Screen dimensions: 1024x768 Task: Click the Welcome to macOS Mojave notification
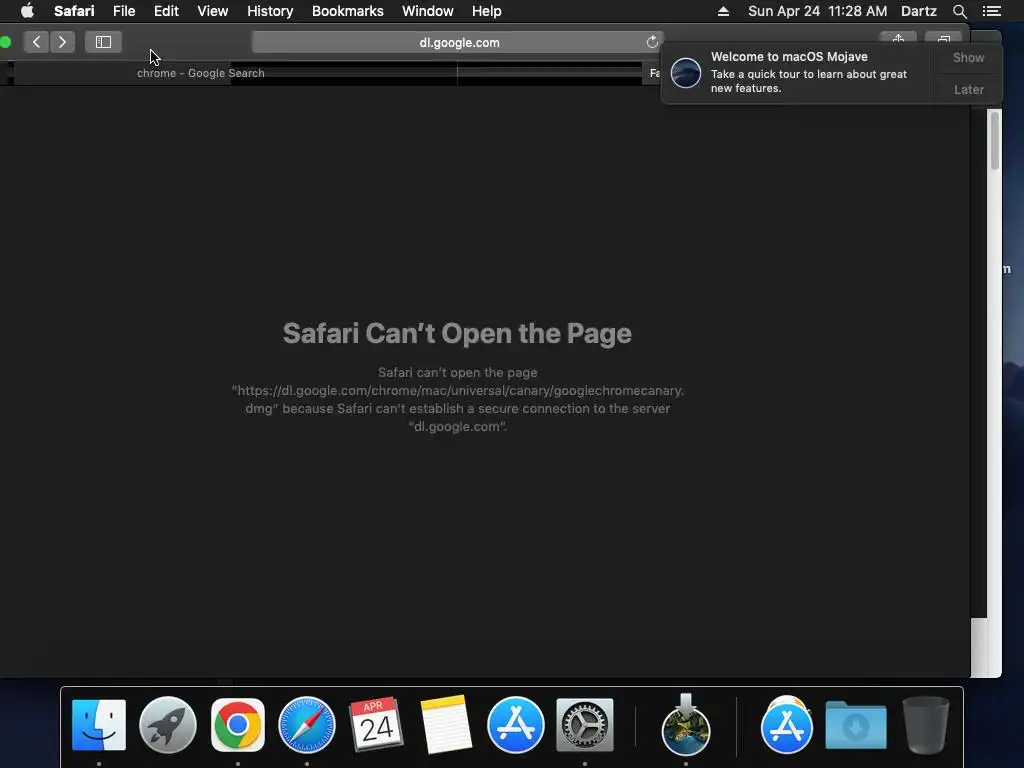pyautogui.click(x=831, y=72)
